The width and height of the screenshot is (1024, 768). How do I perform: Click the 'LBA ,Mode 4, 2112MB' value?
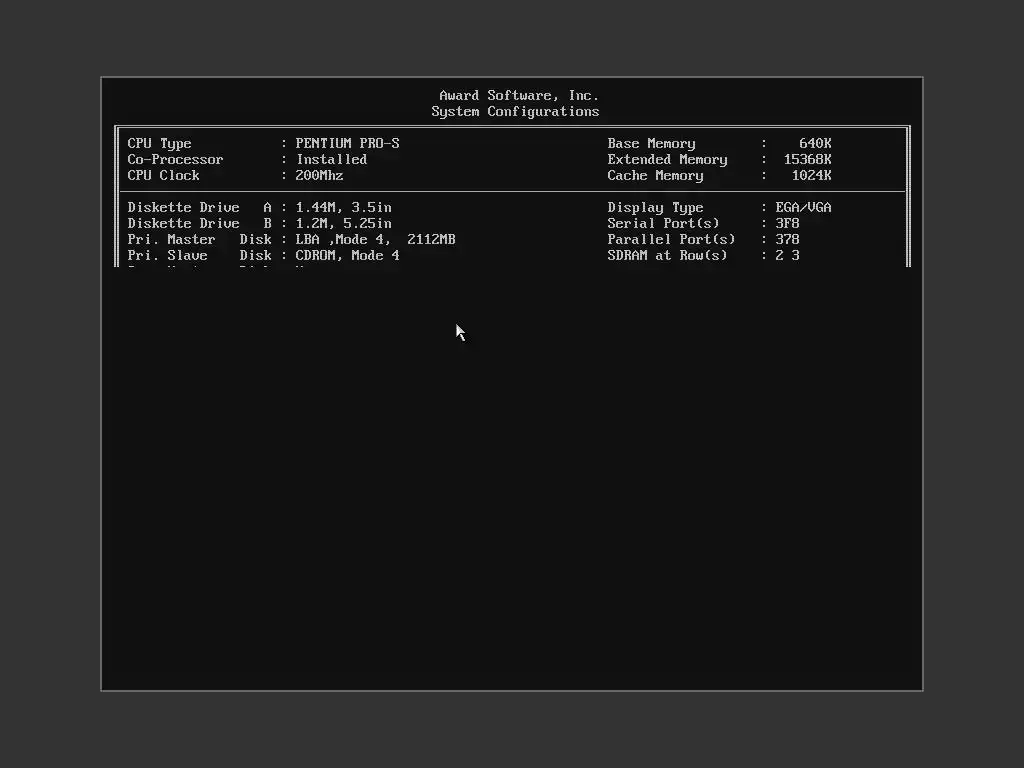[376, 240]
